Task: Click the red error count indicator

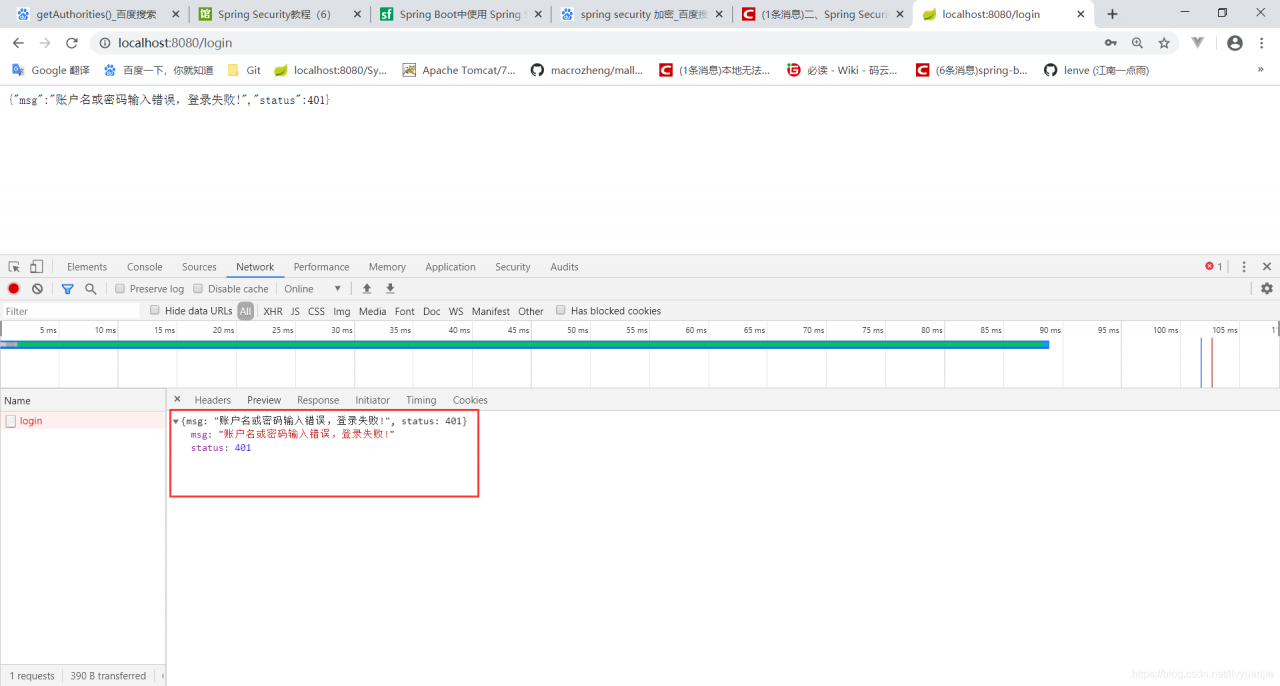Action: point(1213,267)
